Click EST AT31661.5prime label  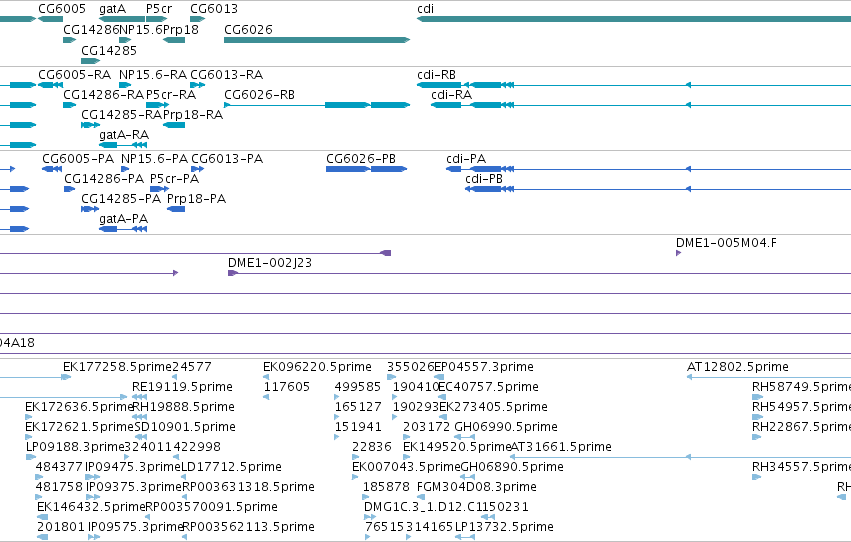(x=561, y=447)
